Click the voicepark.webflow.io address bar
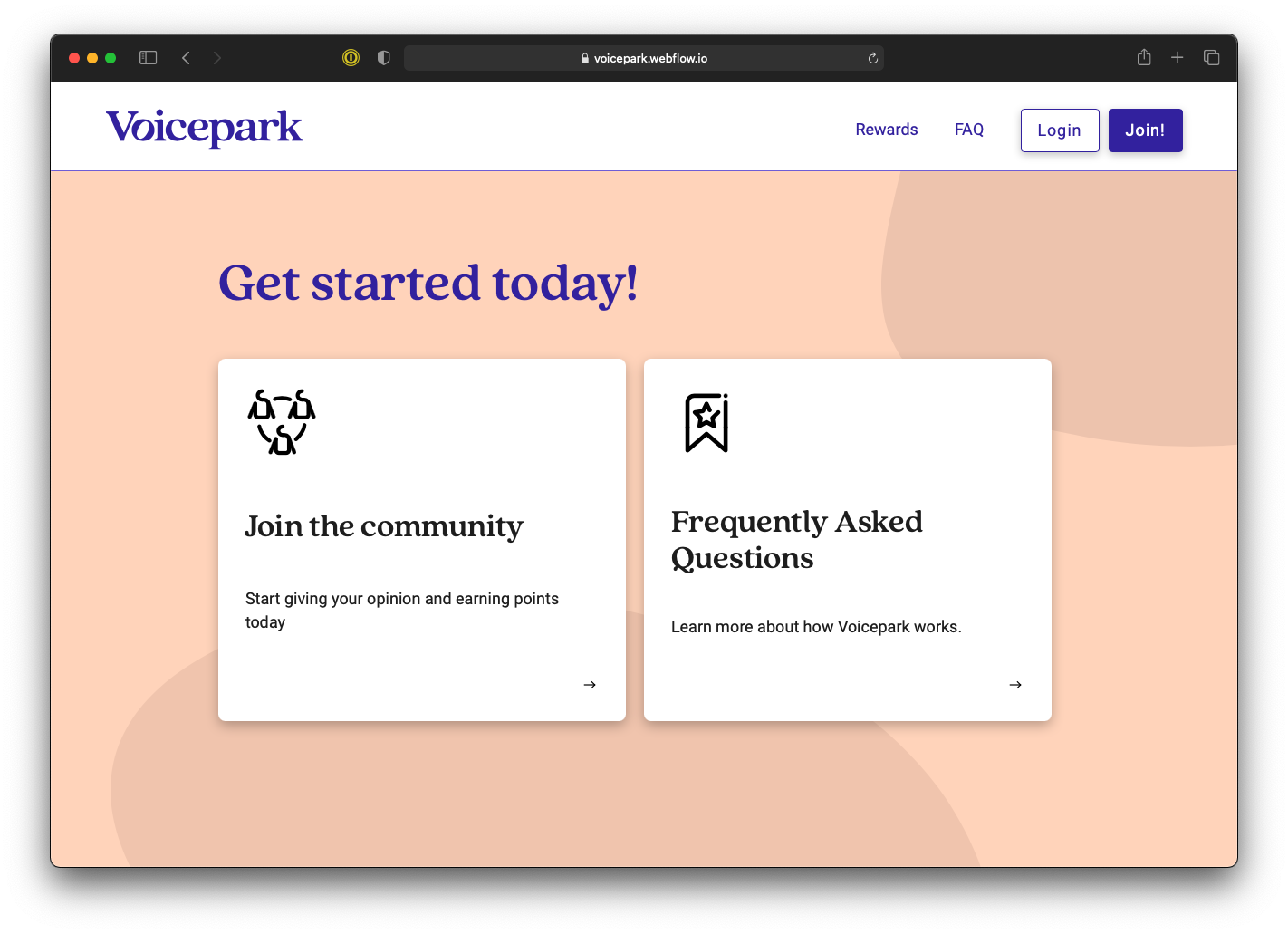Viewport: 1288px width, 934px height. [x=644, y=58]
